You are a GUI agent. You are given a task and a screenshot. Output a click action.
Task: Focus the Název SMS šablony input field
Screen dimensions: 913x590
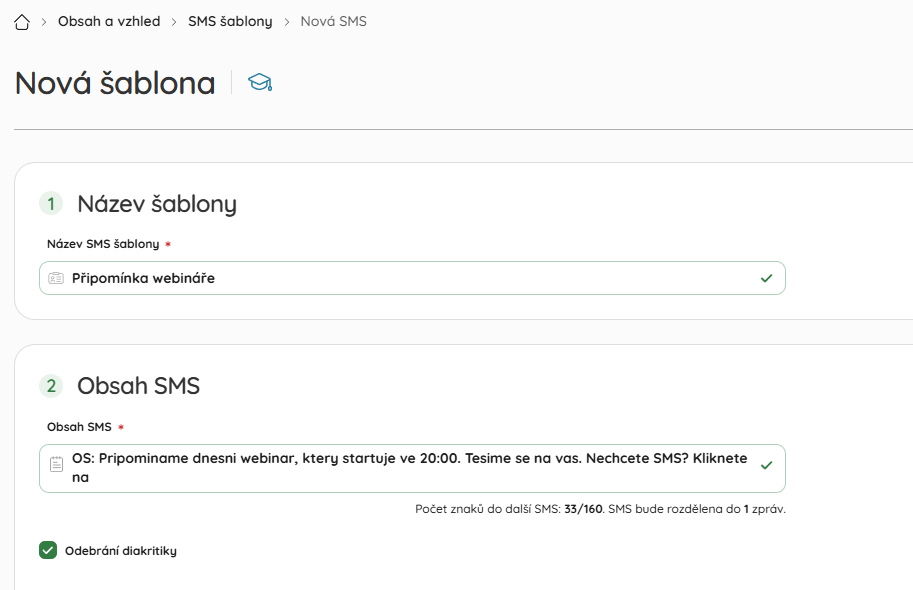pyautogui.click(x=412, y=278)
